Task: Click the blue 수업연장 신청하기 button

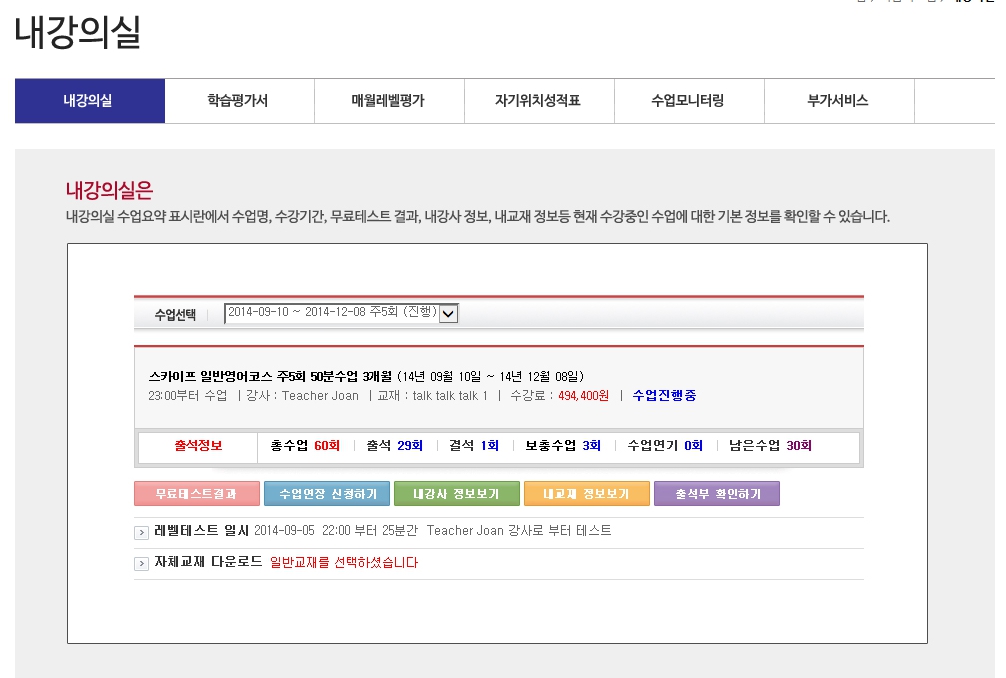Action: pyautogui.click(x=327, y=494)
